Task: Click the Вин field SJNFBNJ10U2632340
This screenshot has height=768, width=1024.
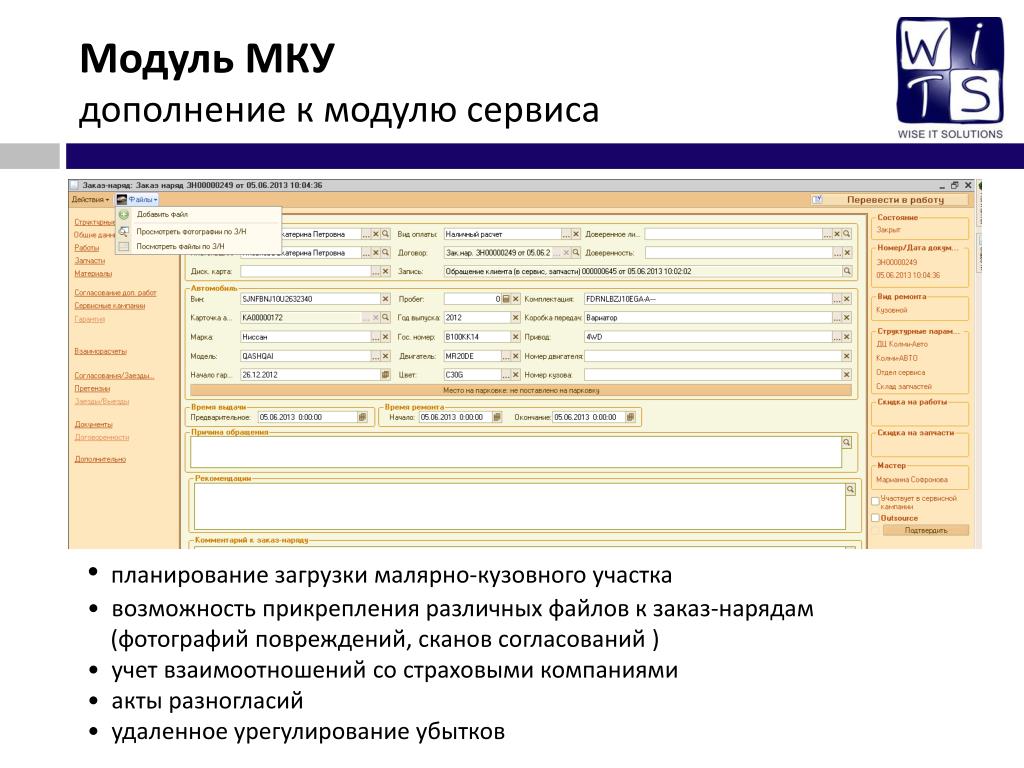Action: tap(310, 299)
